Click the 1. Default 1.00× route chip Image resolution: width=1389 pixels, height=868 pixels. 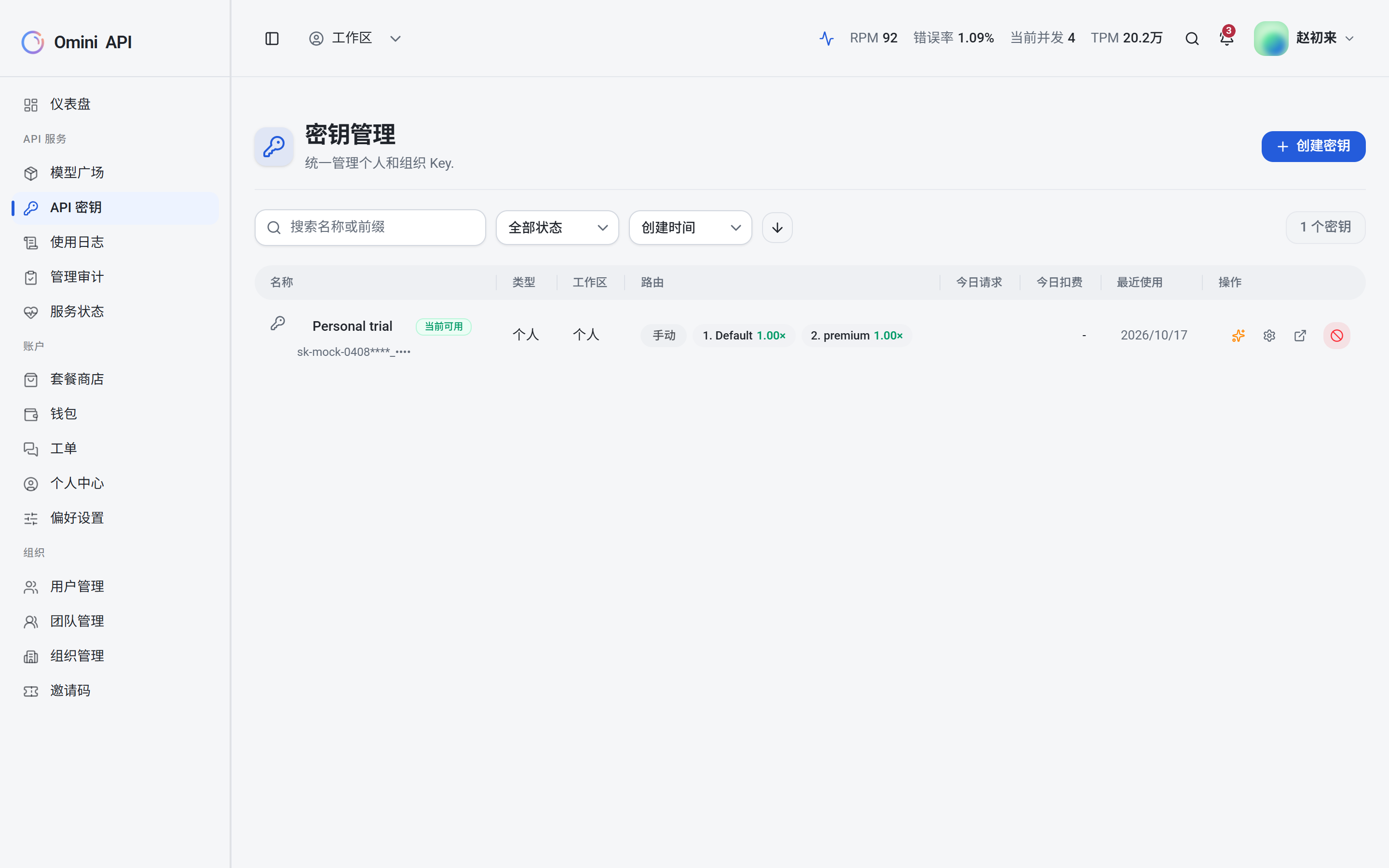pyautogui.click(x=744, y=336)
